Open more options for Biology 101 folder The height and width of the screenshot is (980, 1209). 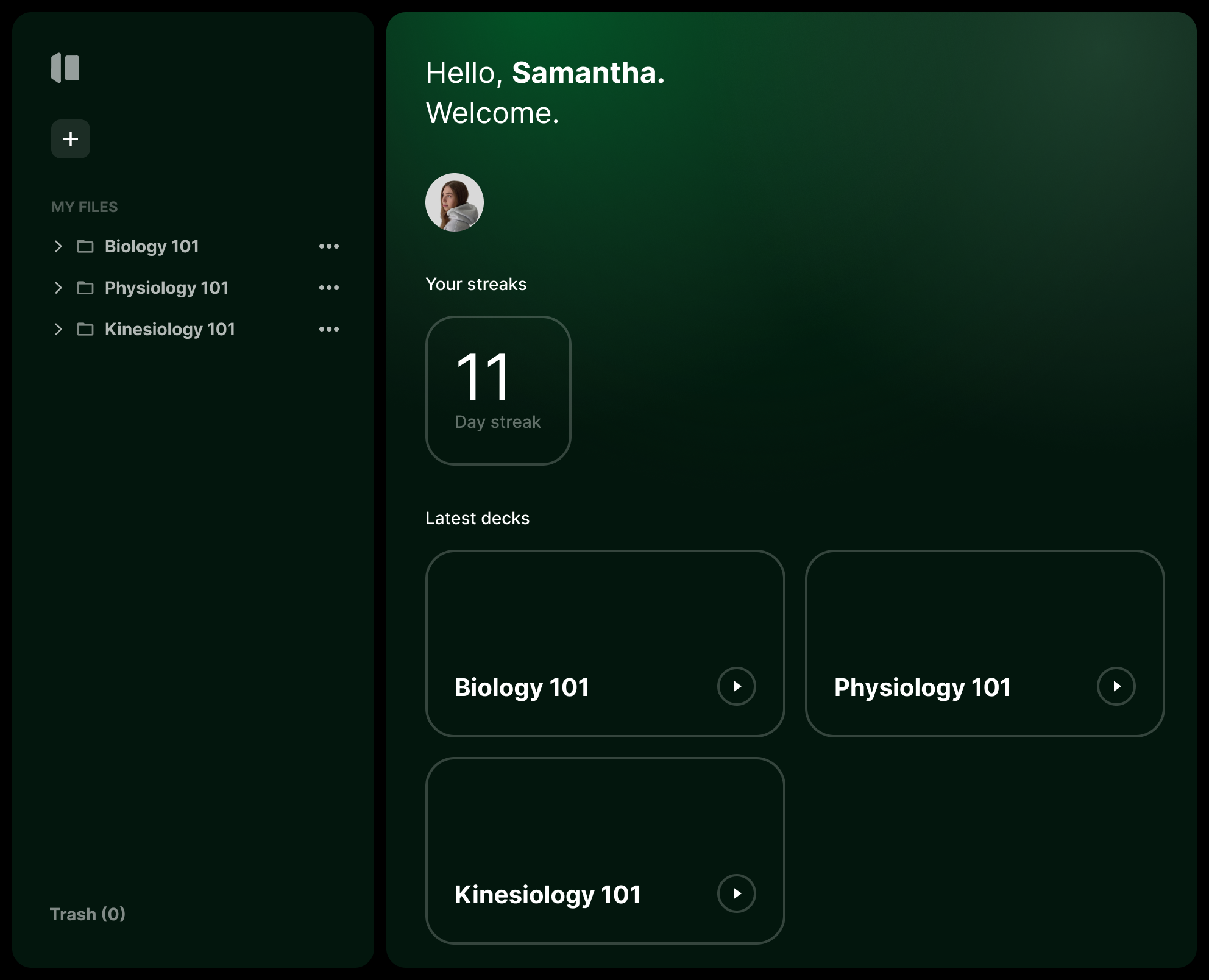coord(329,246)
